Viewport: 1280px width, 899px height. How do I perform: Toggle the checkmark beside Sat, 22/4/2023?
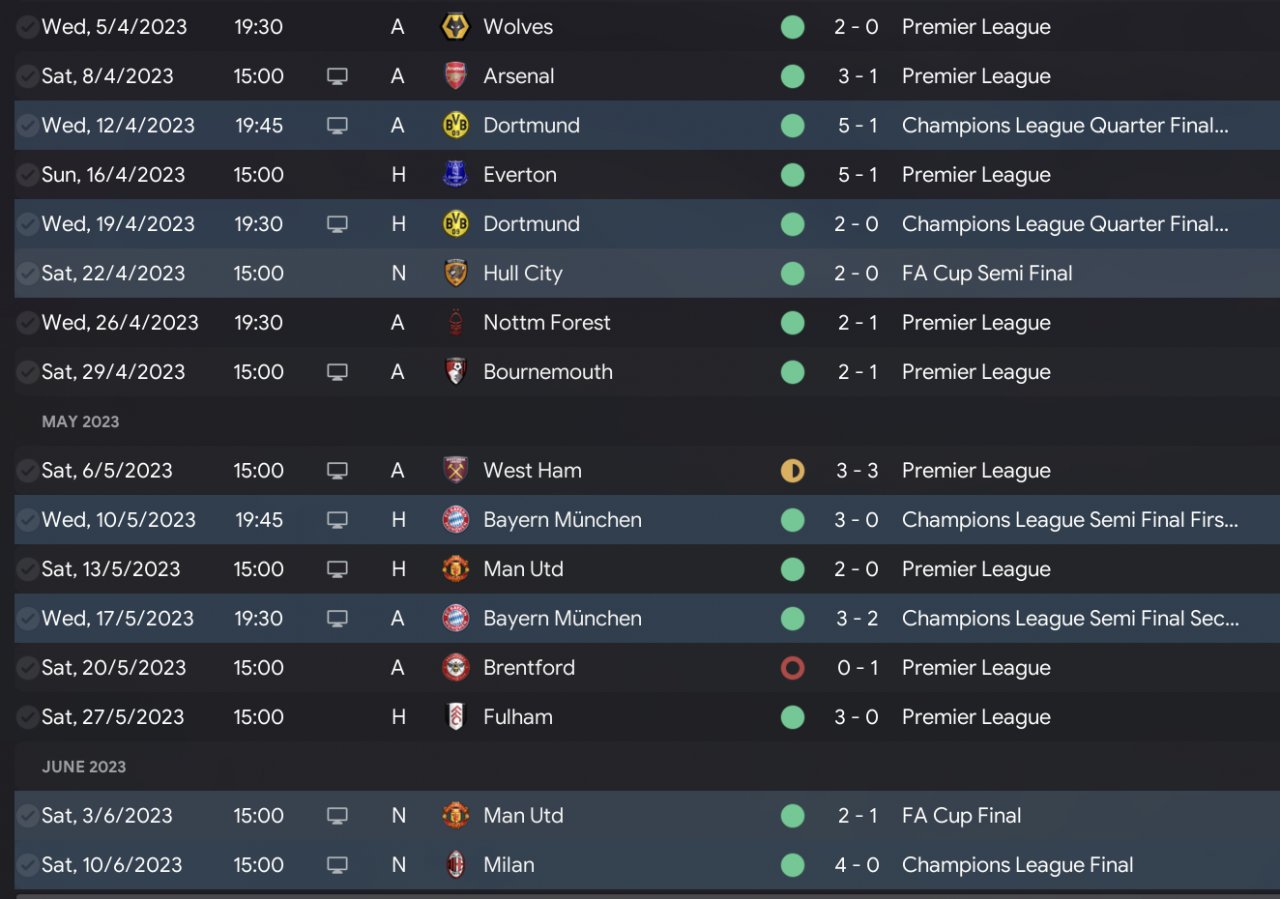27,273
